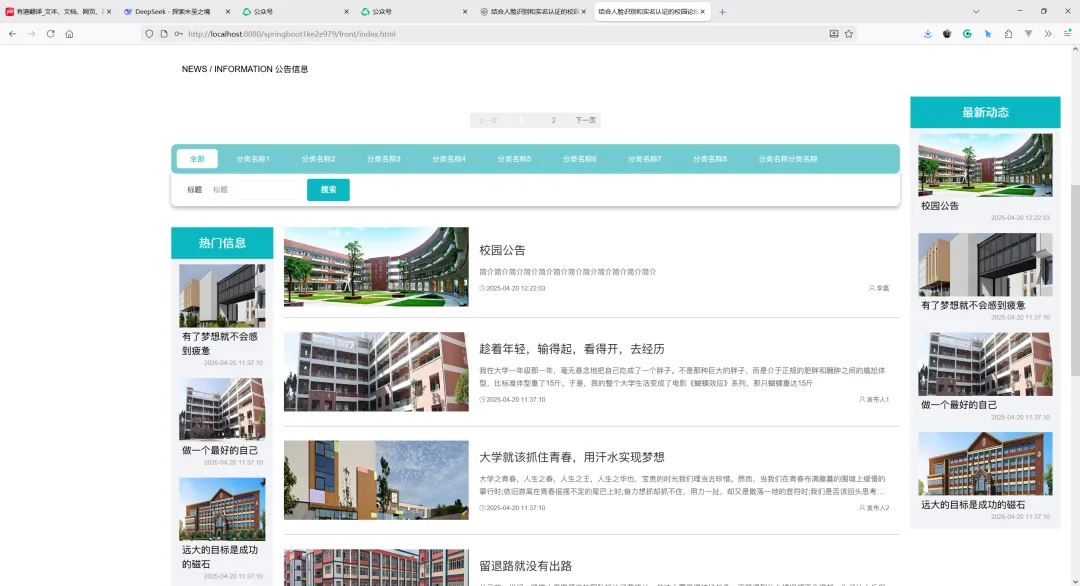Viewport: 1080px width, 586px height.
Task: Click 做一个最好的自己 thumbnail in 热门信息
Action: [x=222, y=409]
